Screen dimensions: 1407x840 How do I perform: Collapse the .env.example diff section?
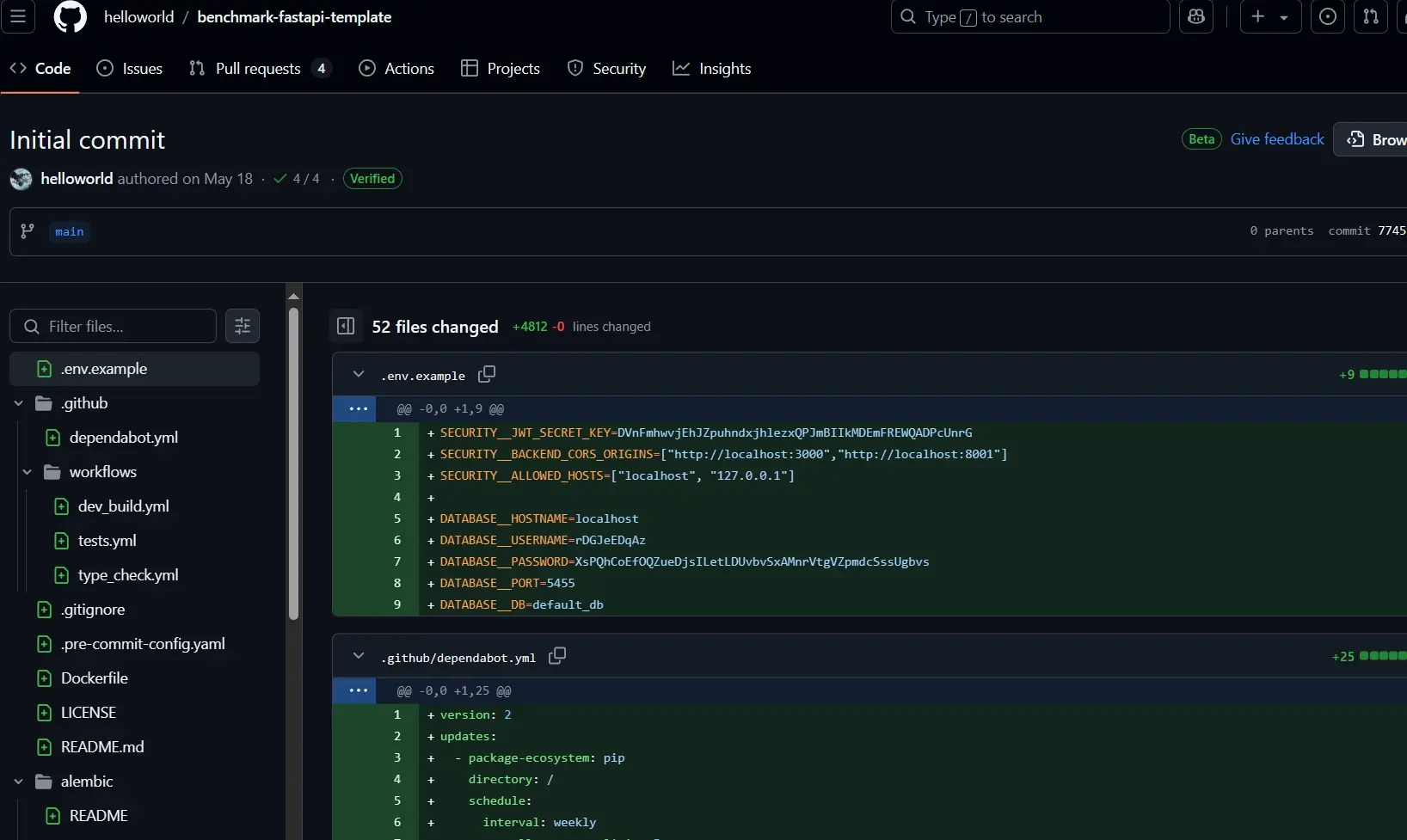coord(359,375)
